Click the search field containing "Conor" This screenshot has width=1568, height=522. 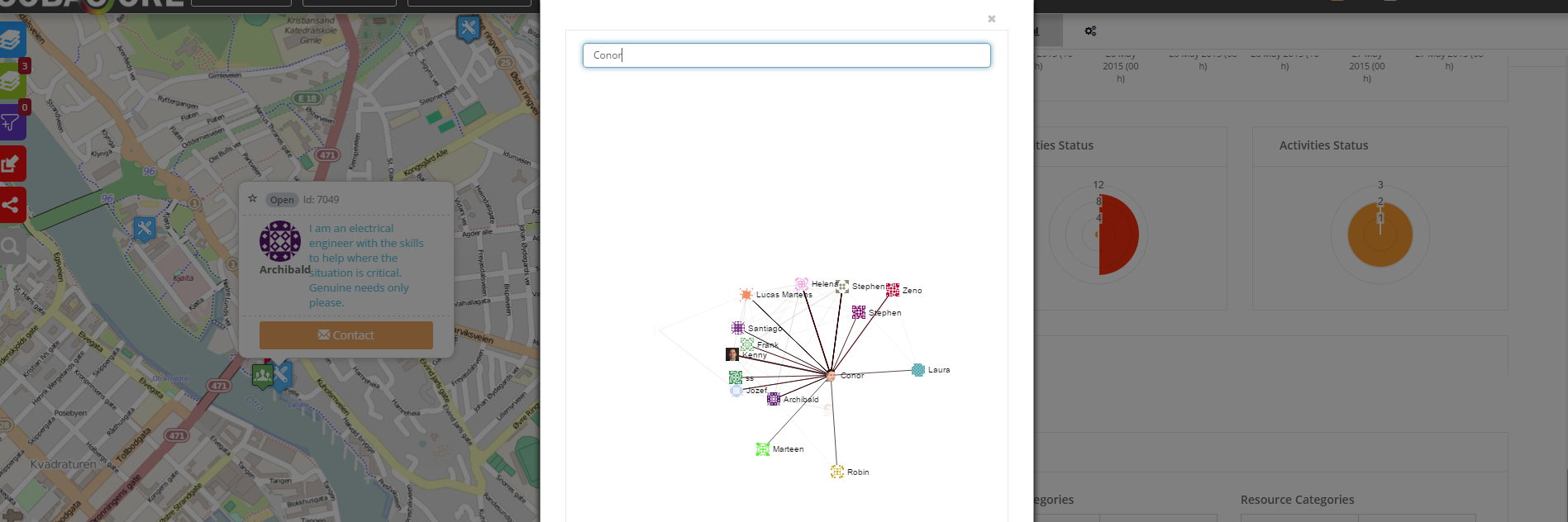coord(786,55)
